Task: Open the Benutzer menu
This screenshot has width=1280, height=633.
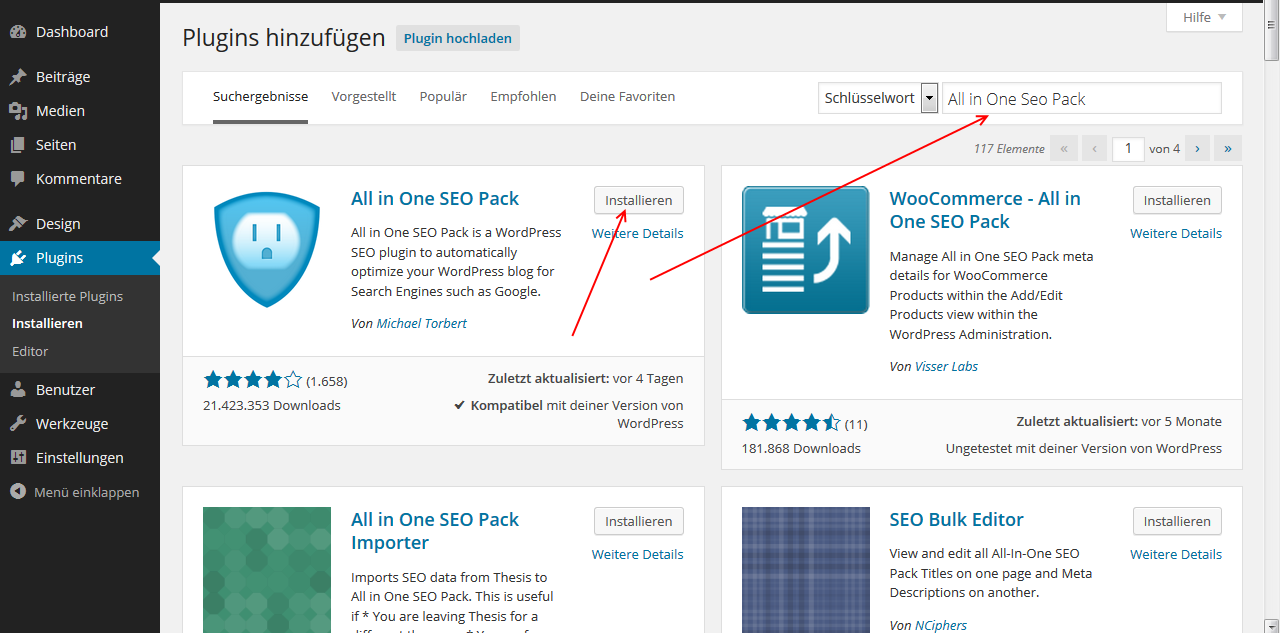Action: 80,390
